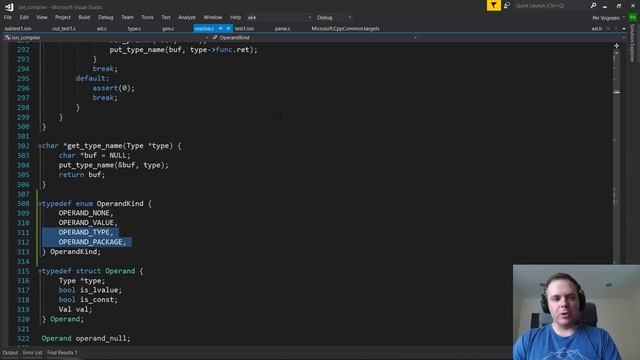The width and height of the screenshot is (640, 360).
Task: Open the Tools menu
Action: pos(147,17)
